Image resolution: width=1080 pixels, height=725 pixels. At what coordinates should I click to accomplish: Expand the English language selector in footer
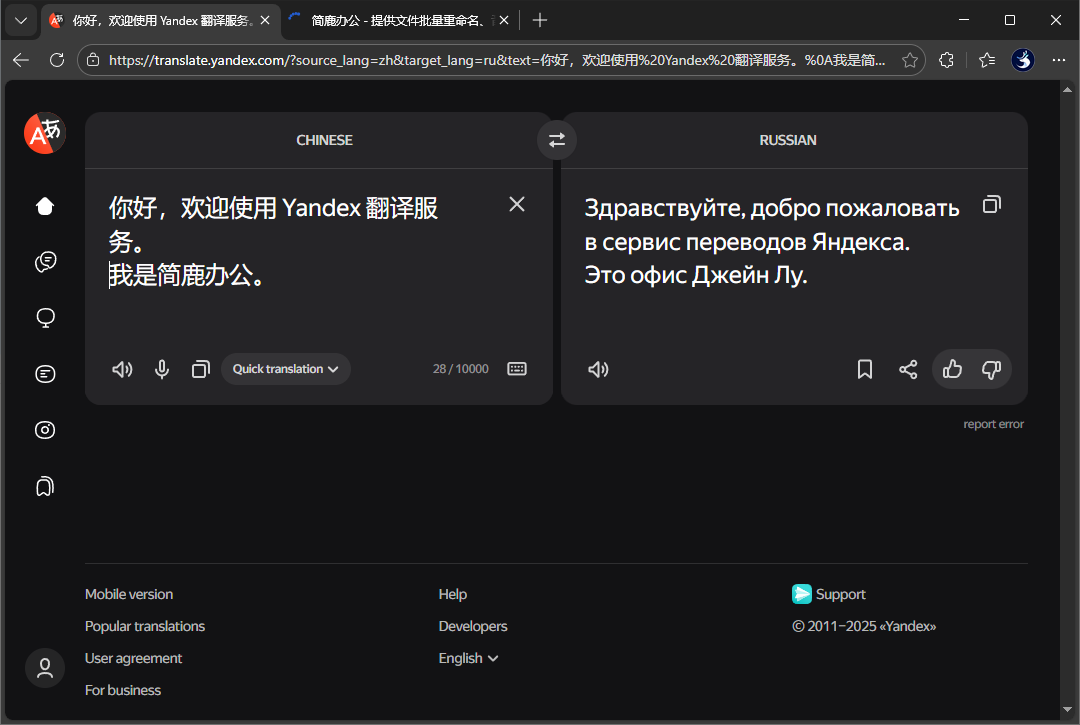(468, 658)
